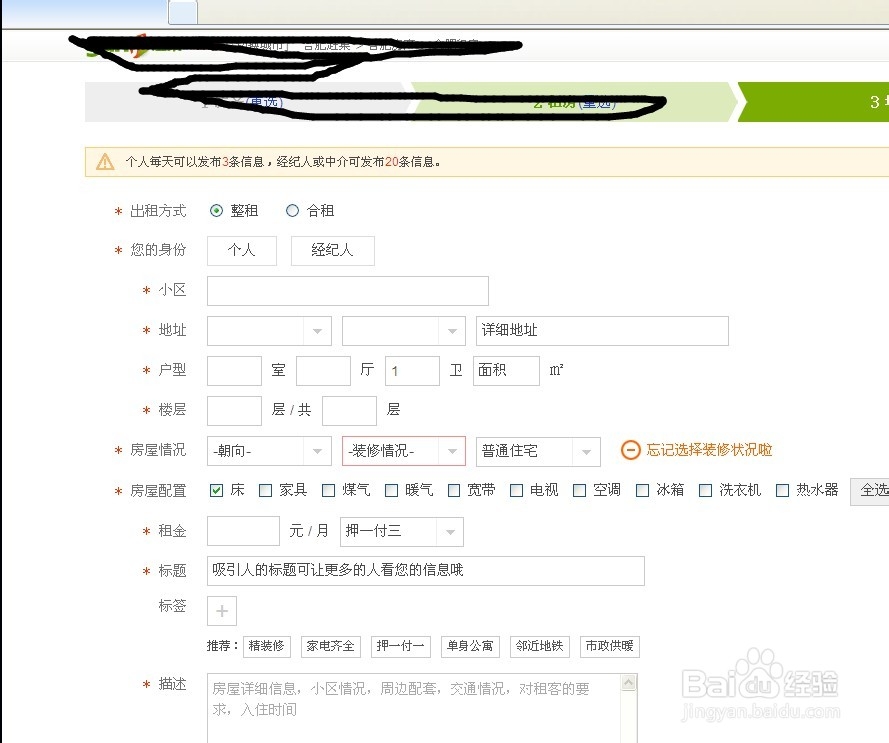Click the 标题 input field
The width and height of the screenshot is (889, 743).
pyautogui.click(x=426, y=571)
